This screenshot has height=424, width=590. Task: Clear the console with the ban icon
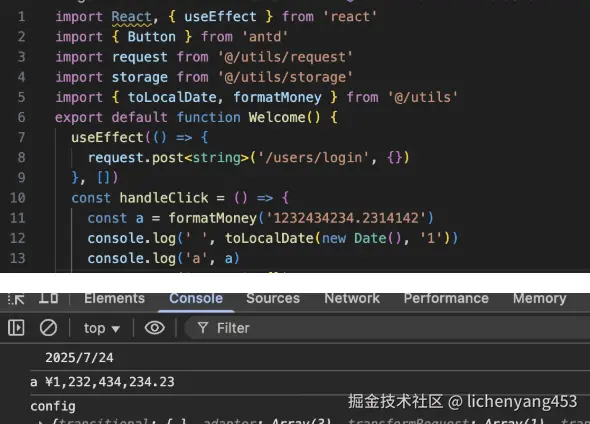tap(49, 328)
